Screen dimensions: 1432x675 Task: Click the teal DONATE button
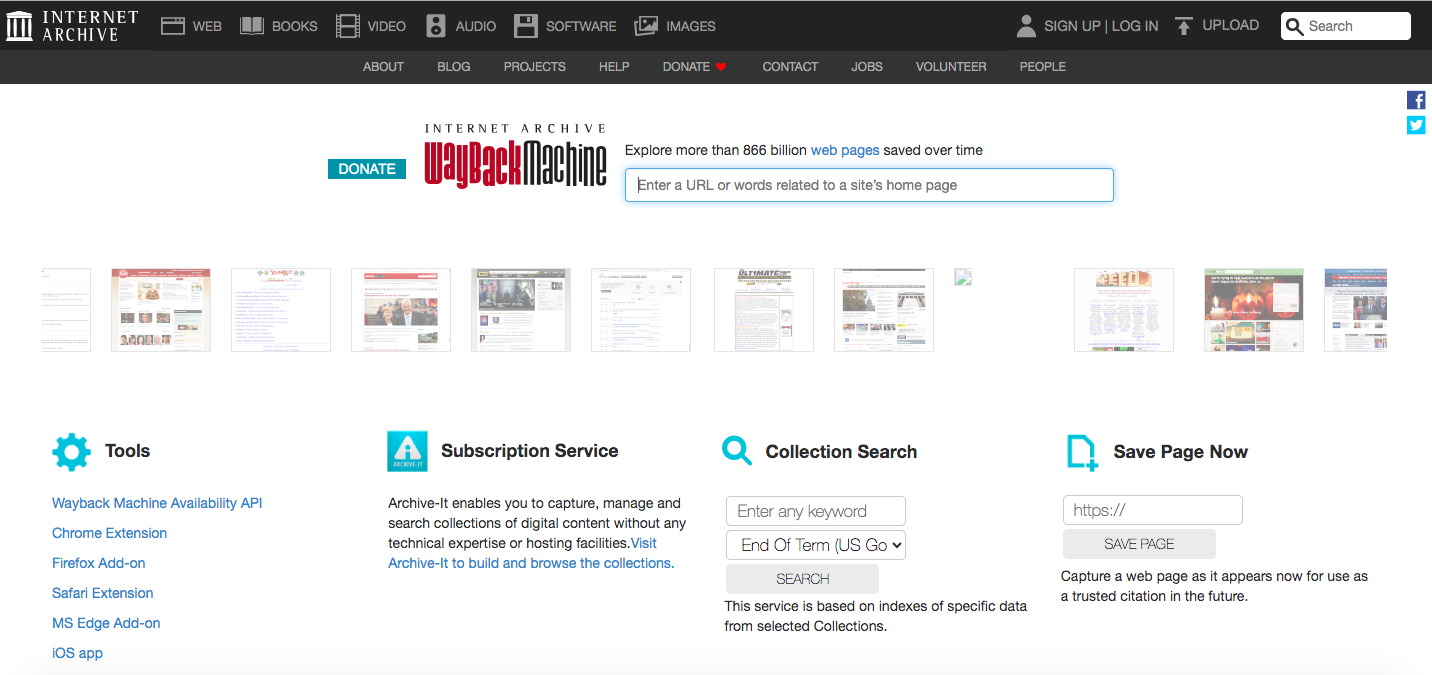point(367,169)
